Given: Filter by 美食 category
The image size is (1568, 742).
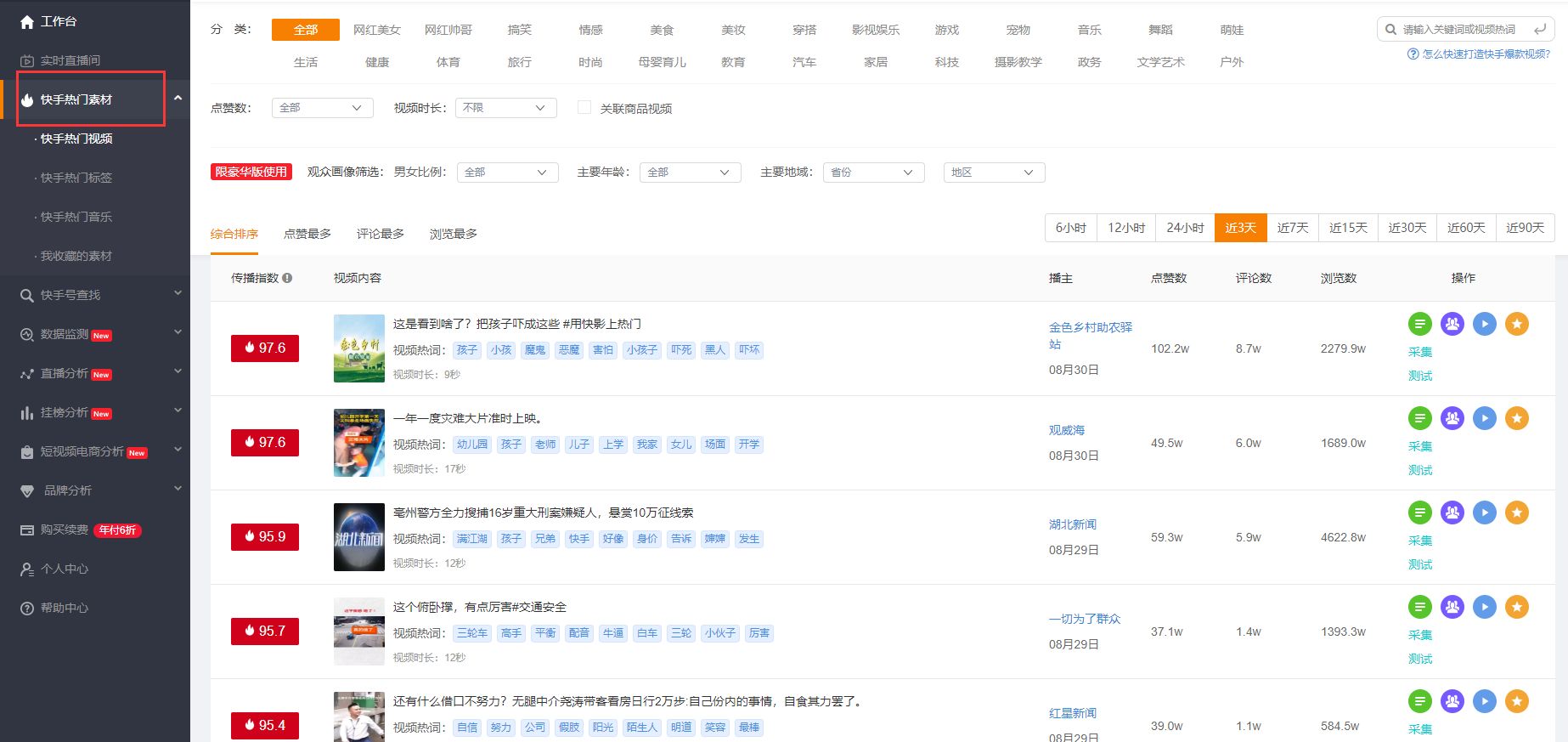Looking at the screenshot, I should point(662,30).
